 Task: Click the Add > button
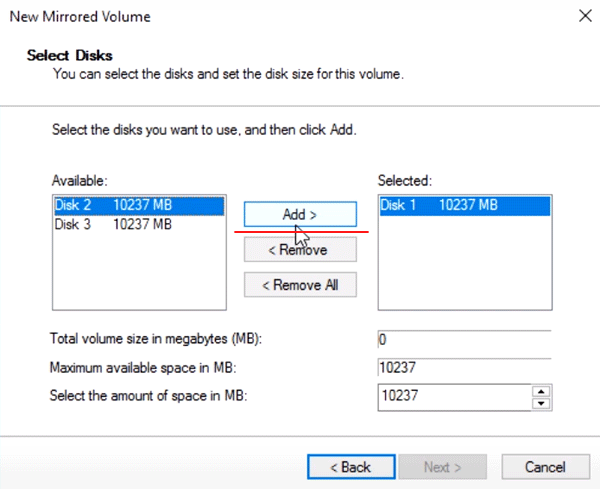(x=300, y=214)
